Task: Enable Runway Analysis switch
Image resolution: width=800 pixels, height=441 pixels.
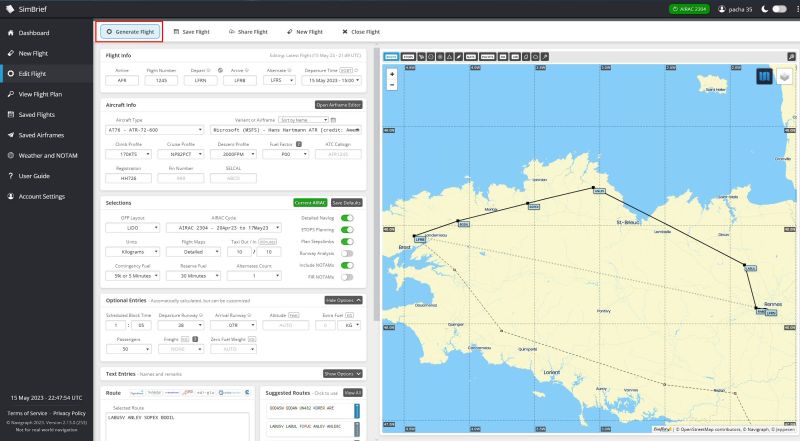Action: click(347, 253)
